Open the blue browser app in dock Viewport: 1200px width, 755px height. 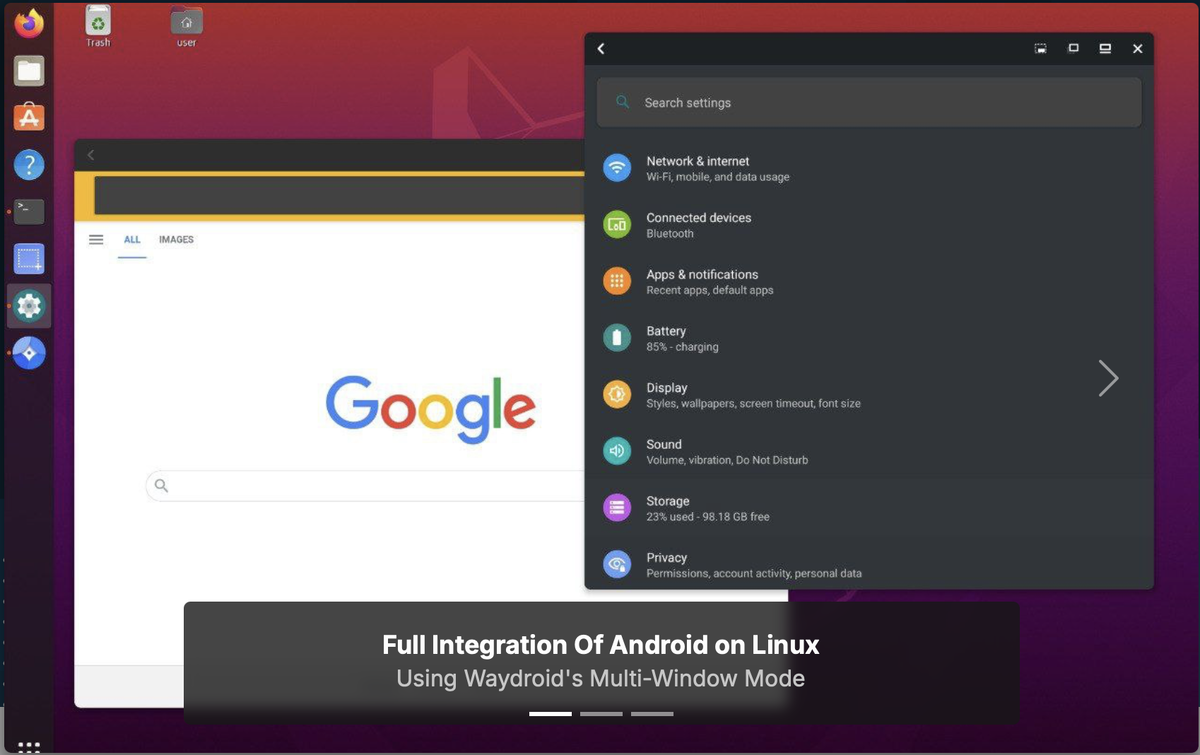pos(29,353)
